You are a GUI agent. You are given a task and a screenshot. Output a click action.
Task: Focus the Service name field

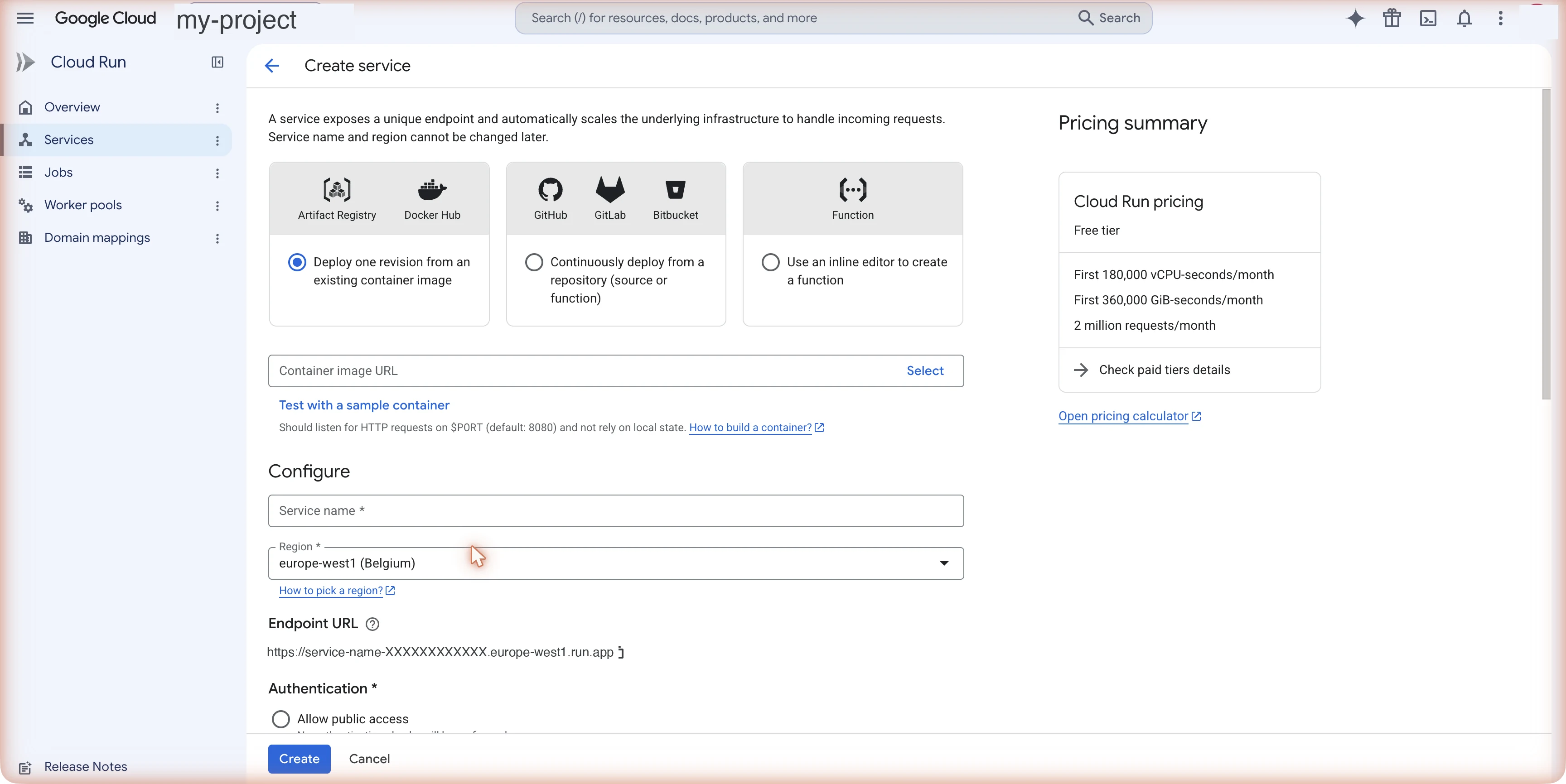[x=615, y=511]
